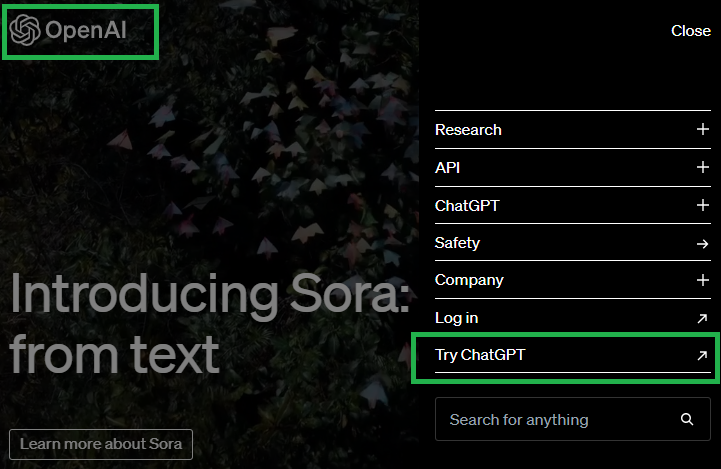This screenshot has width=721, height=469.
Task: Open the Research menu item
Action: coord(468,130)
